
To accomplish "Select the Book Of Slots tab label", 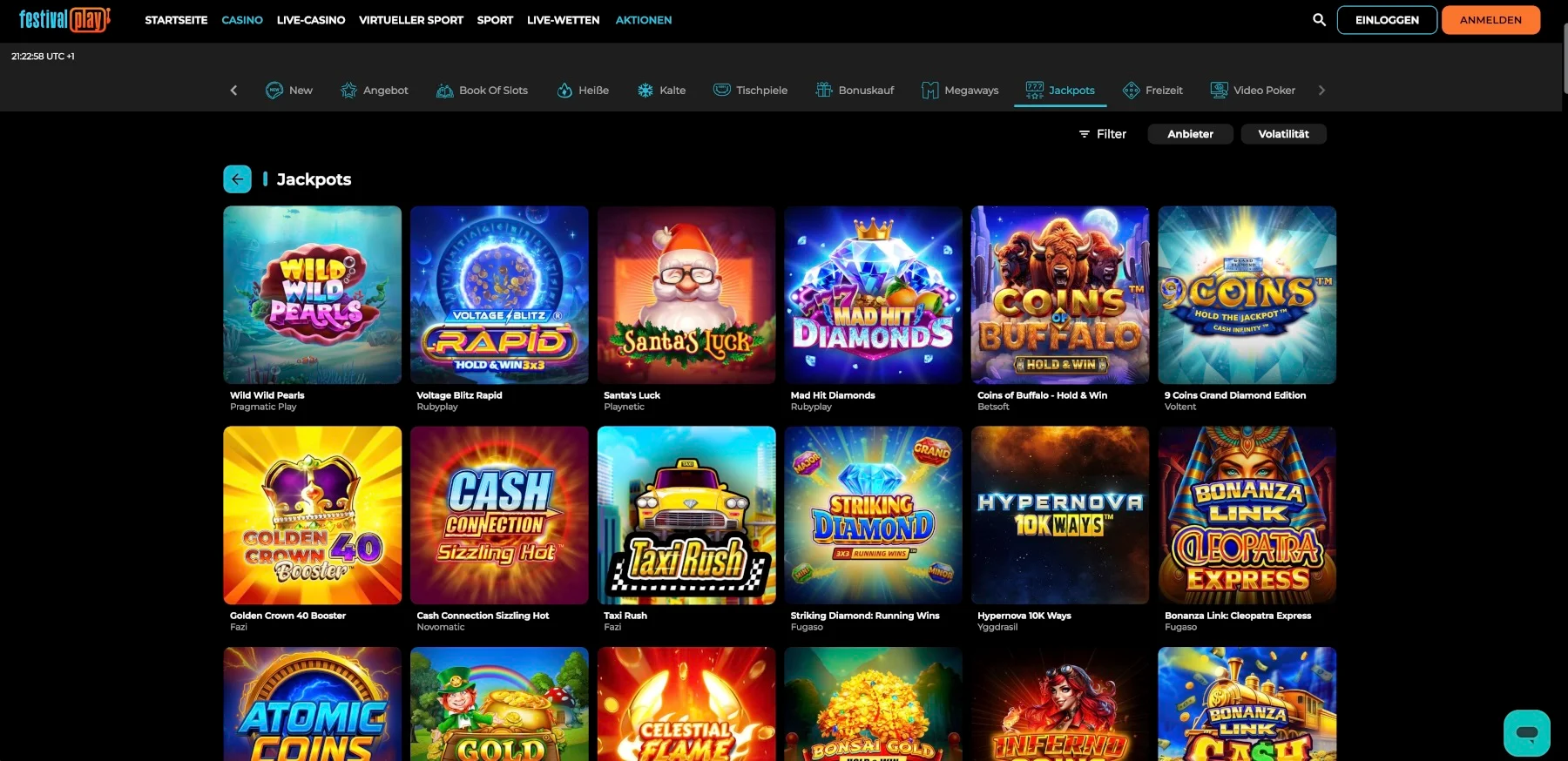I will [x=493, y=91].
